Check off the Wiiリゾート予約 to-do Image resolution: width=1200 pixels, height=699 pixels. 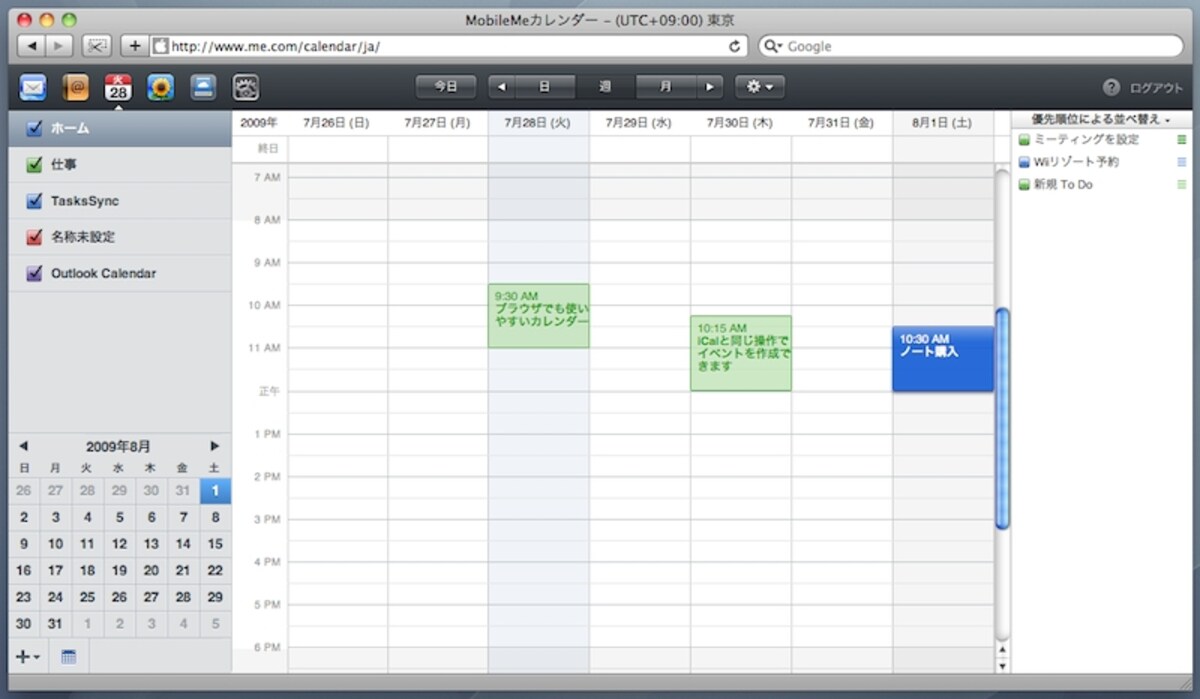(1024, 162)
